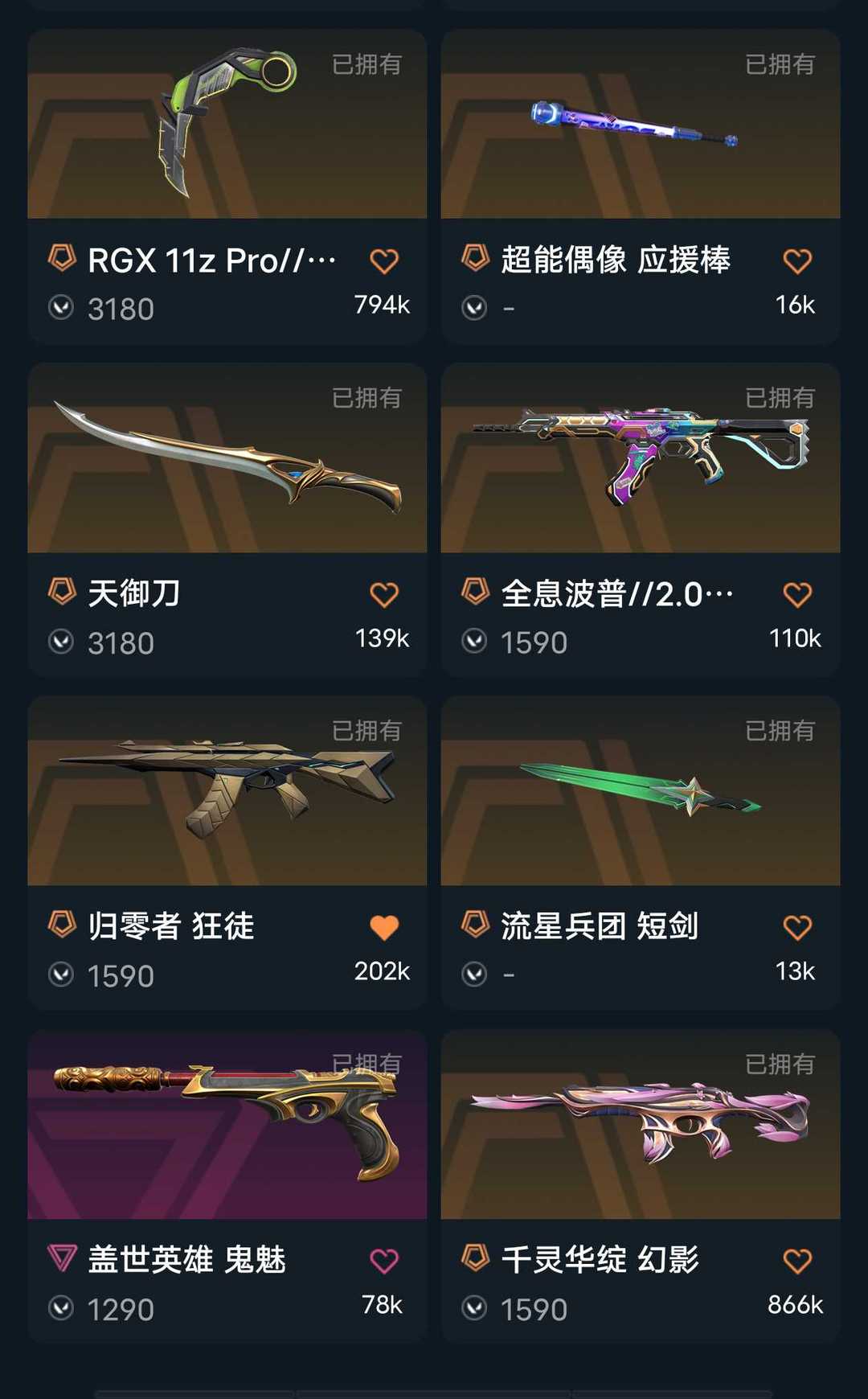868x1399 pixels.
Task: Select the 千灵华绽 幻影 title text
Action: pyautogui.click(x=600, y=1259)
